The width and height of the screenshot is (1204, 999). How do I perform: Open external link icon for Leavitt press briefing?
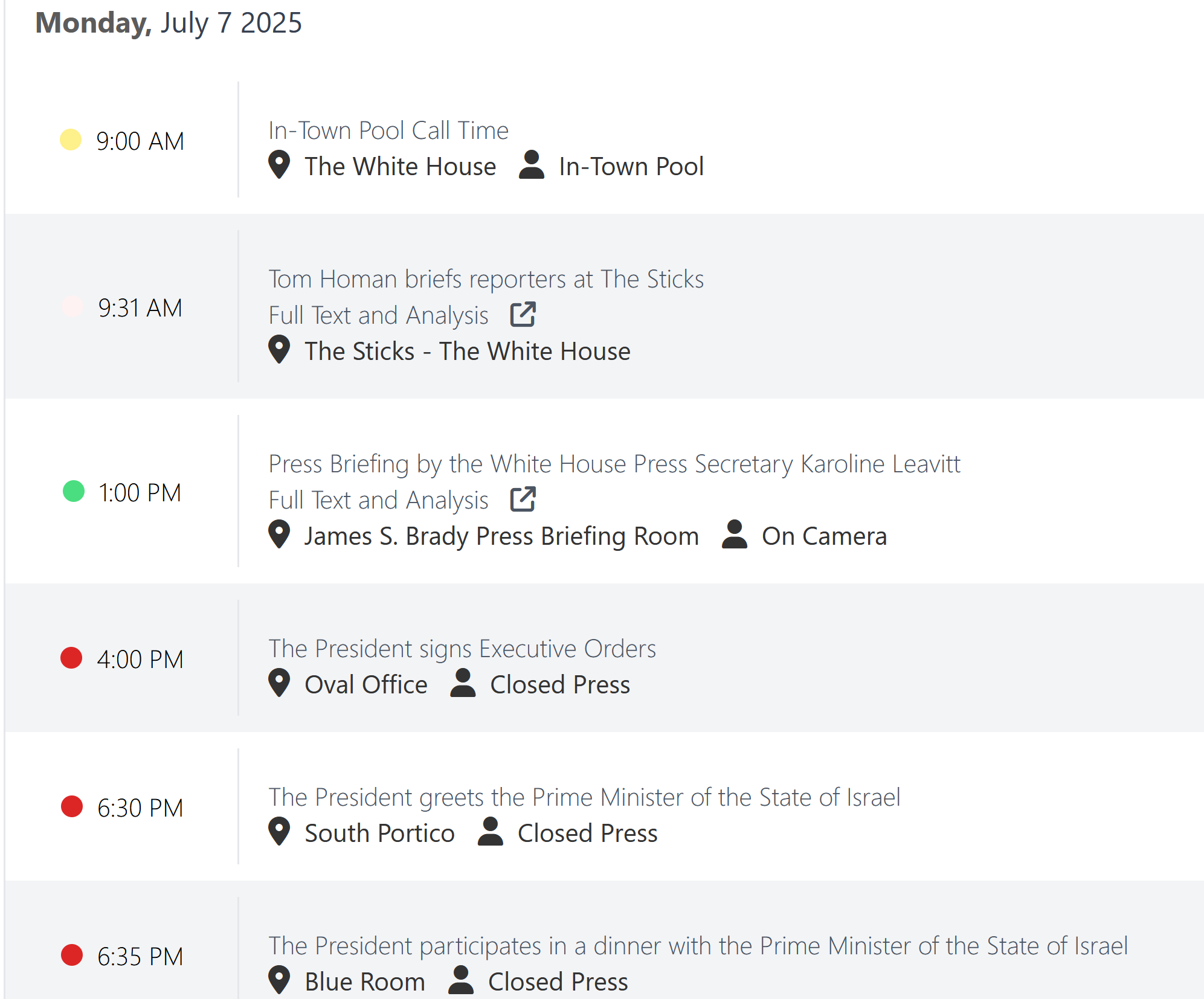(x=523, y=499)
